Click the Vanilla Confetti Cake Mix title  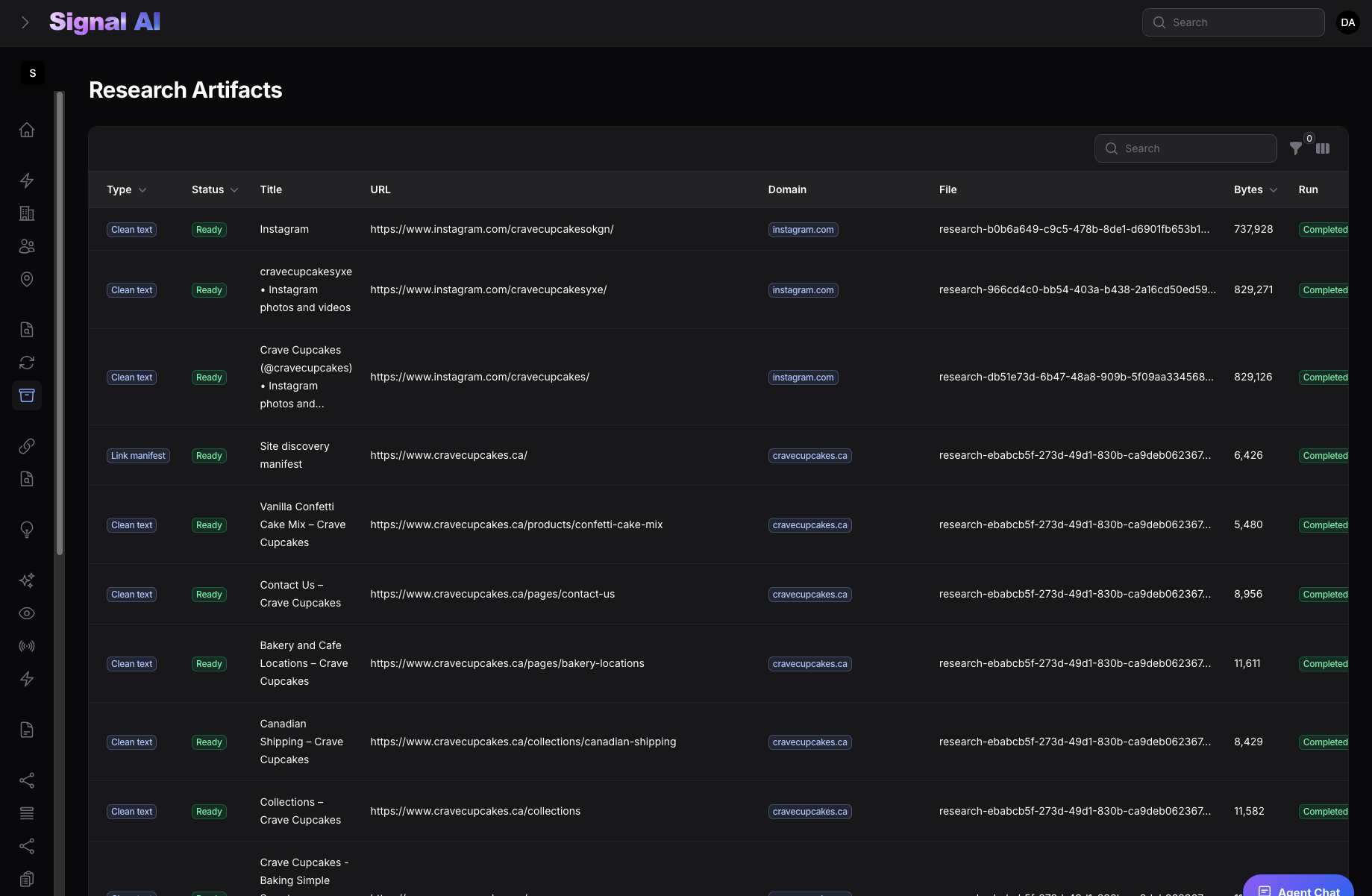click(303, 524)
